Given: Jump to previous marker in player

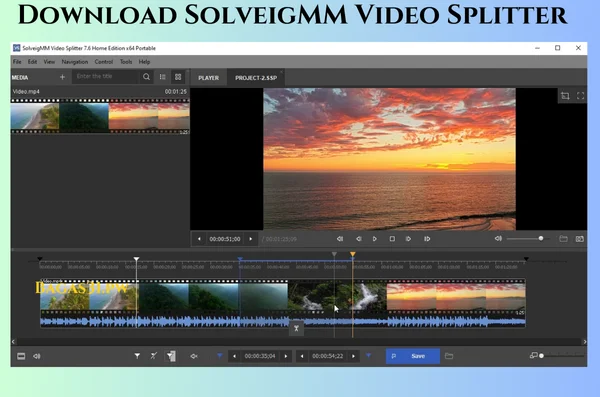Looking at the screenshot, I should coord(340,239).
